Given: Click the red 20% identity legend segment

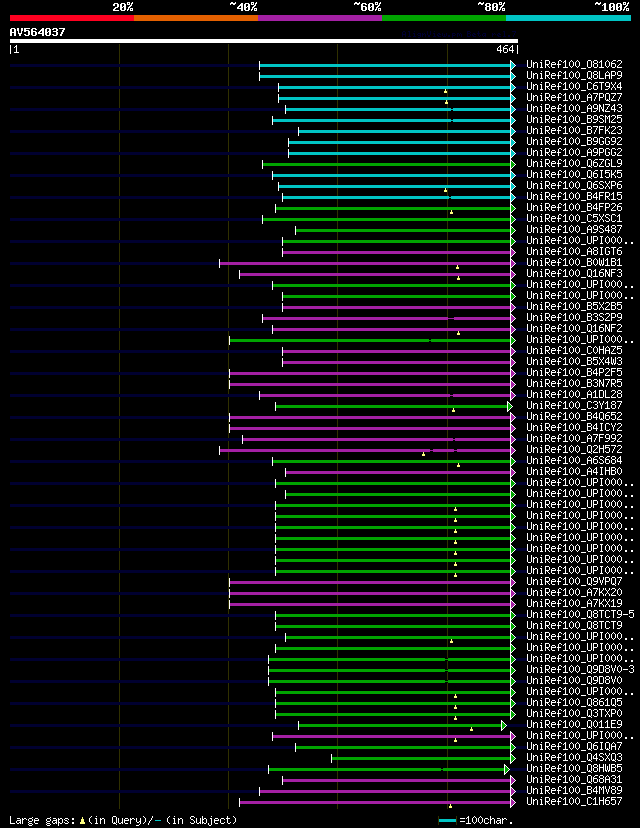Looking at the screenshot, I should pos(72,18).
